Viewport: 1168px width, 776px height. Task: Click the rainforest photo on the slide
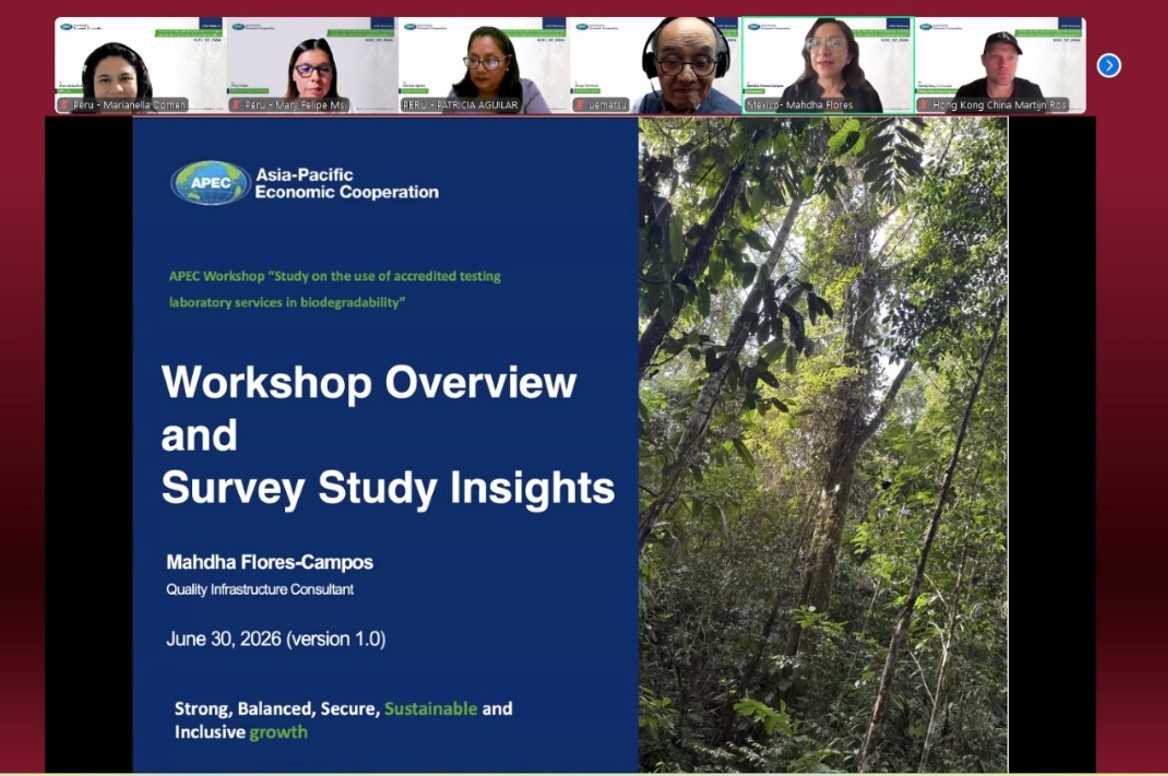tap(823, 445)
